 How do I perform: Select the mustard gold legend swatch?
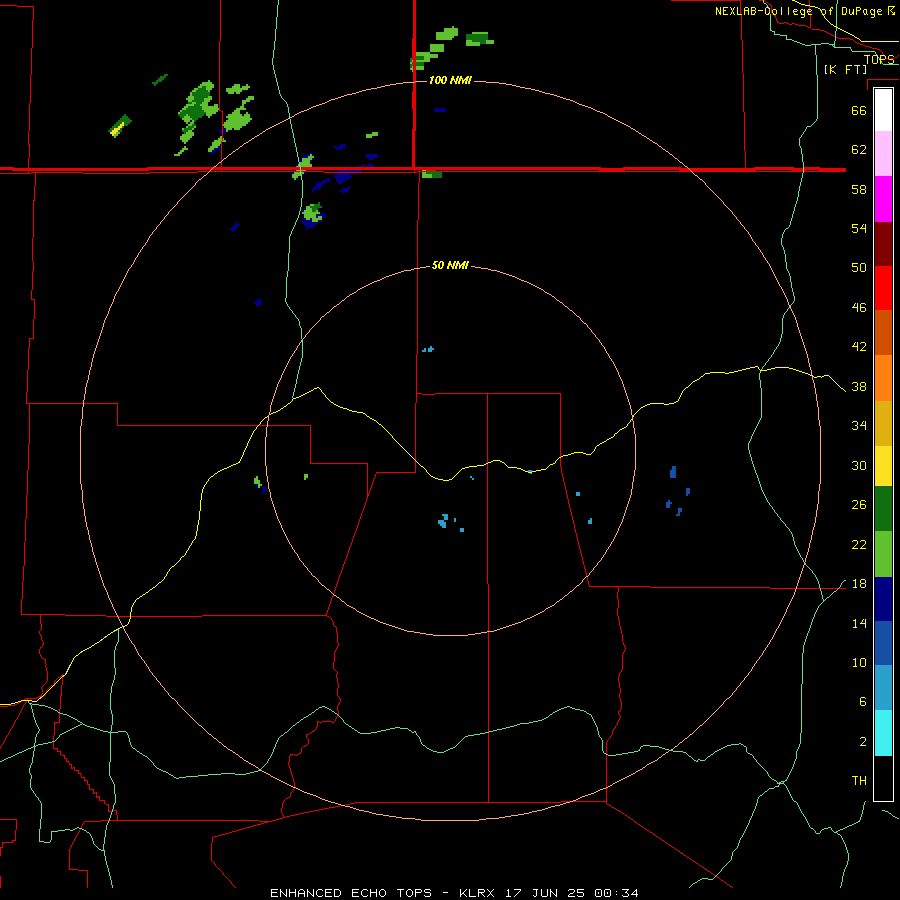pyautogui.click(x=883, y=423)
